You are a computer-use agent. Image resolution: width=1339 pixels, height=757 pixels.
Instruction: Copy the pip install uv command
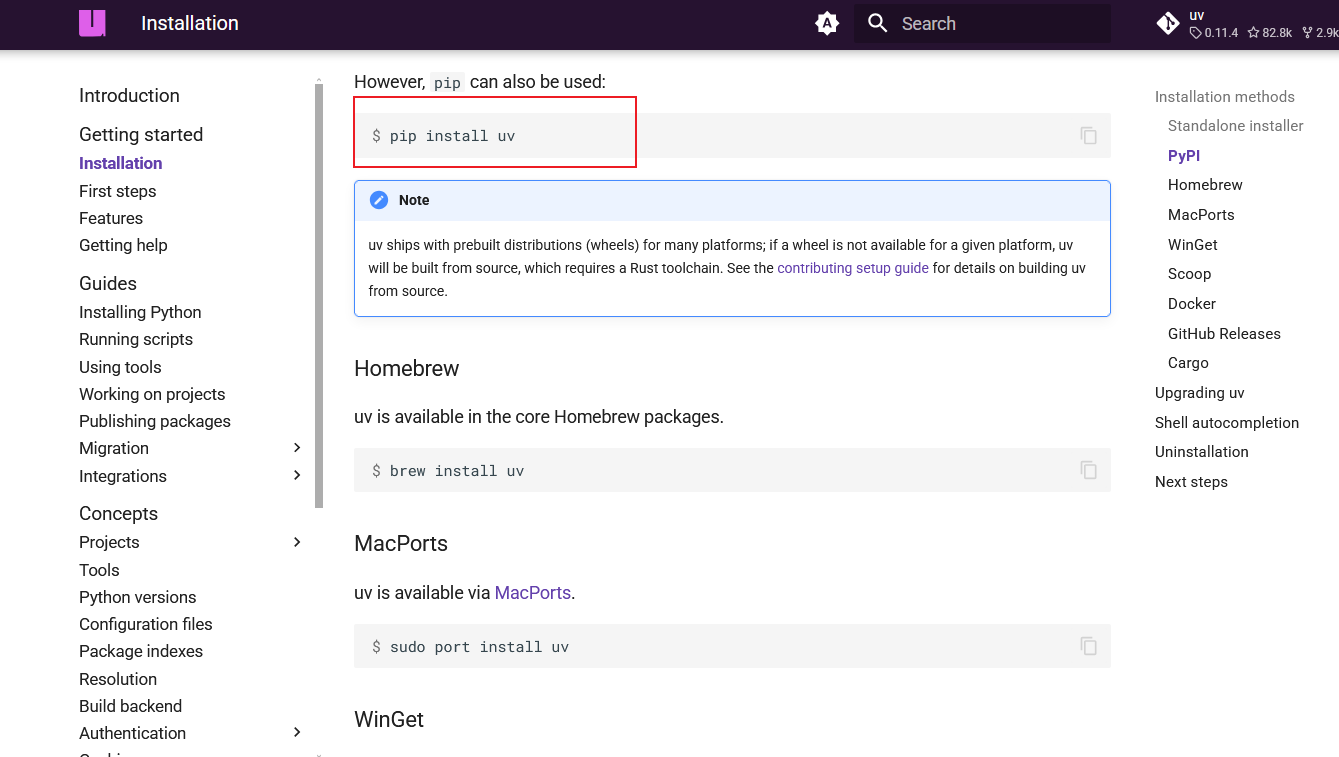[x=1089, y=135]
